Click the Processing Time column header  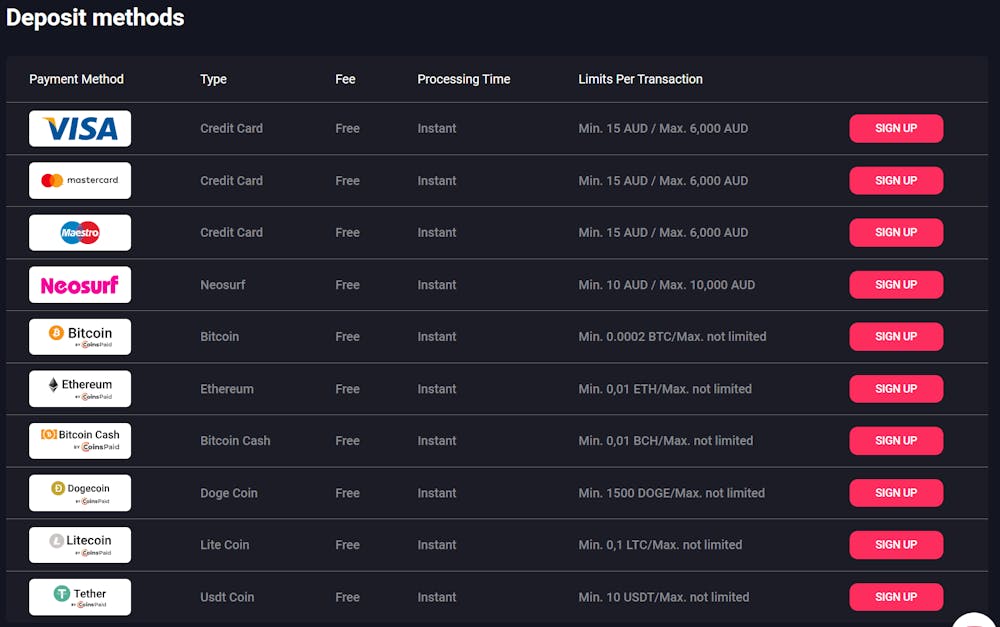[464, 79]
